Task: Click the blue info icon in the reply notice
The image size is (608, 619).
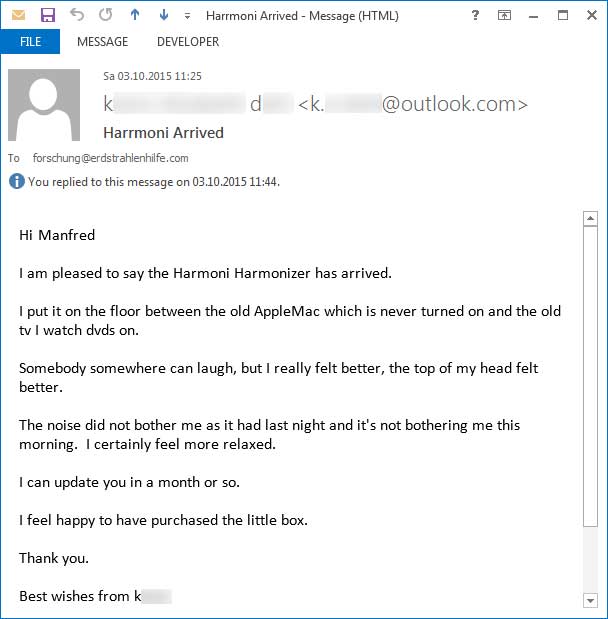Action: click(x=17, y=182)
